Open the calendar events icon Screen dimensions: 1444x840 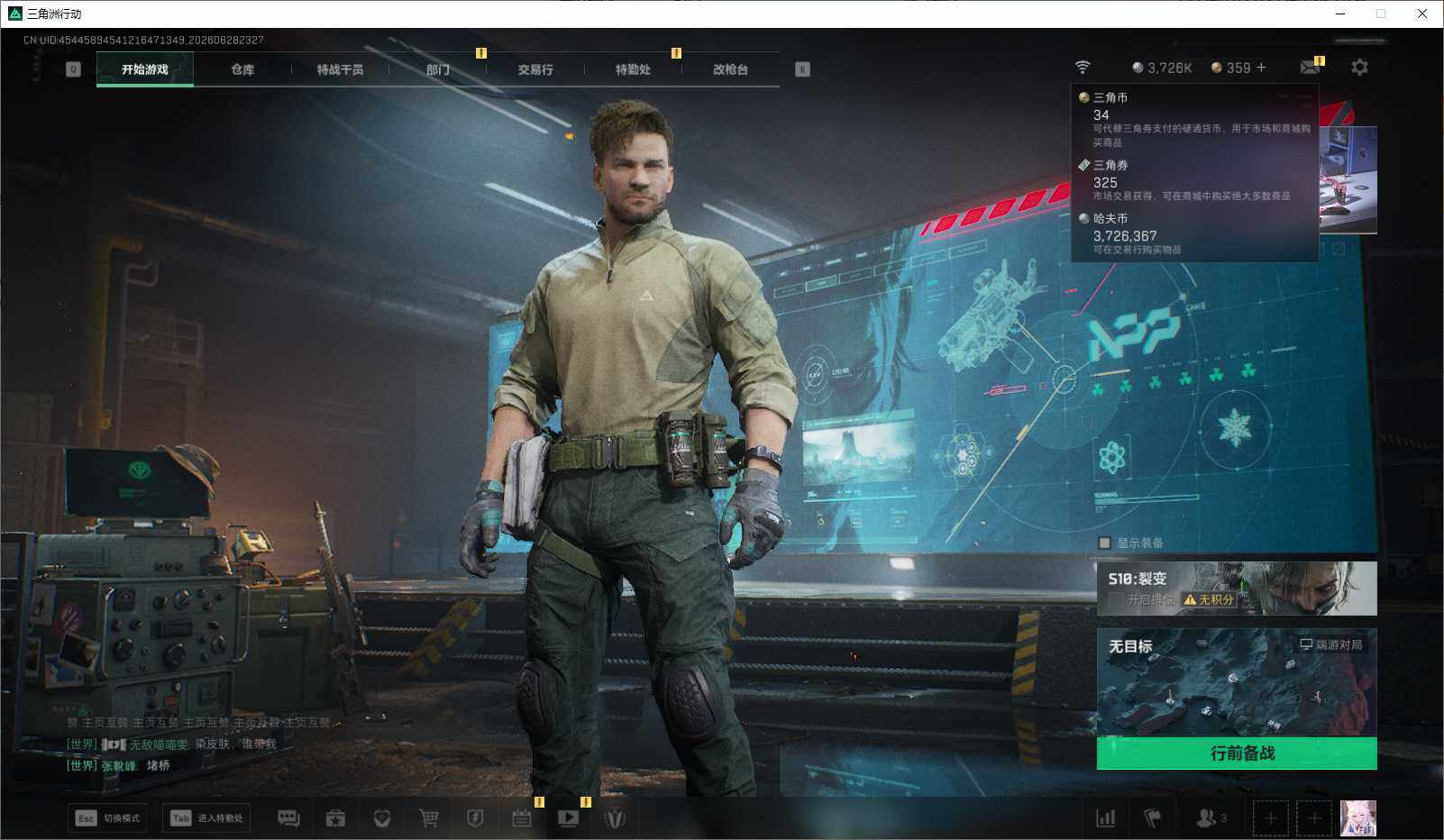click(x=522, y=818)
